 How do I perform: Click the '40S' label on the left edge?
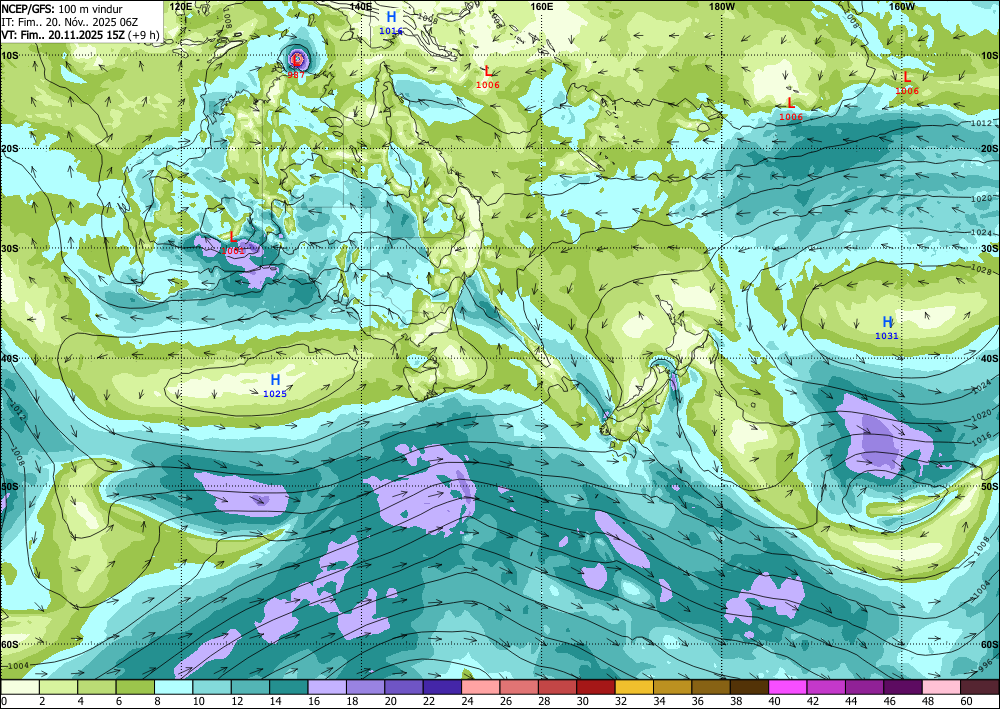point(10,358)
